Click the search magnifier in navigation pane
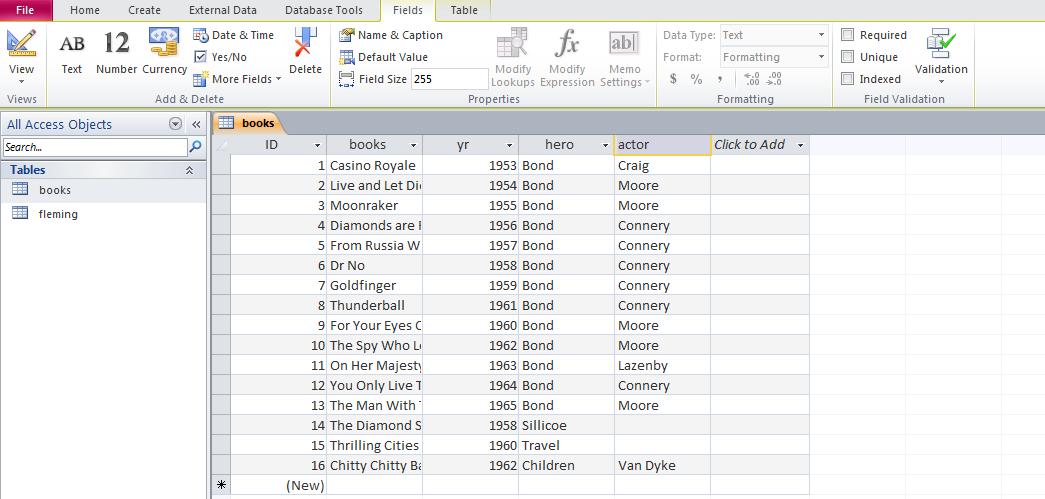Viewport: 1045px width, 499px height. click(x=196, y=147)
